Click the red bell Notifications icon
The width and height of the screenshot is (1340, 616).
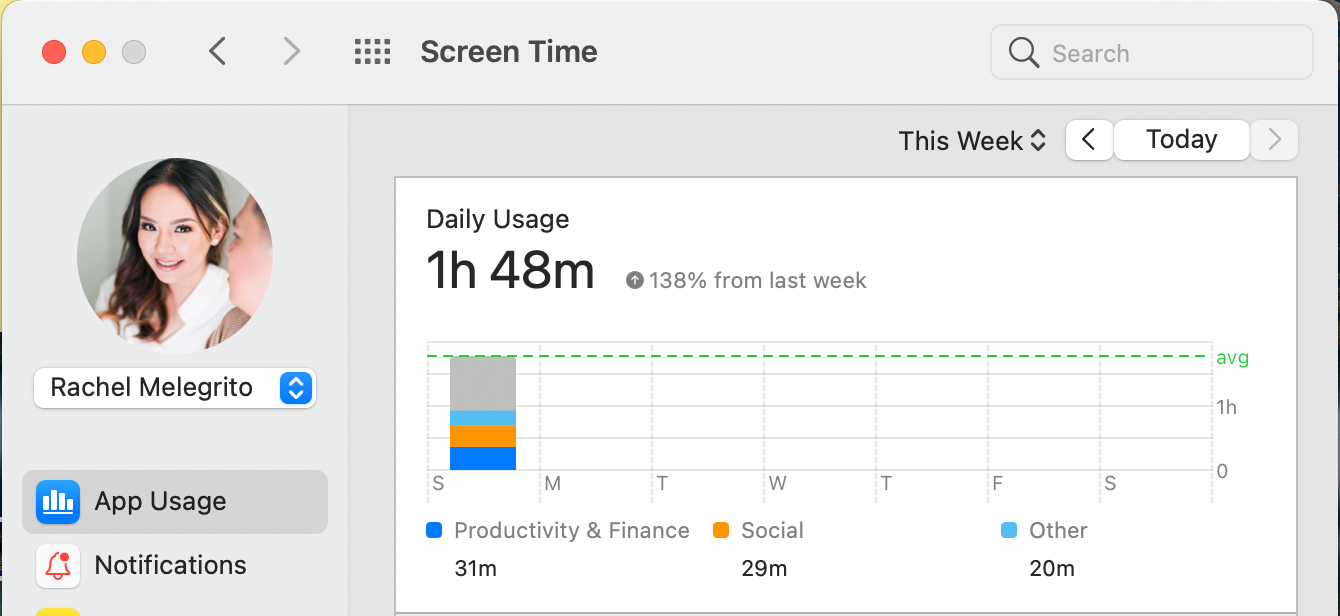pyautogui.click(x=57, y=565)
